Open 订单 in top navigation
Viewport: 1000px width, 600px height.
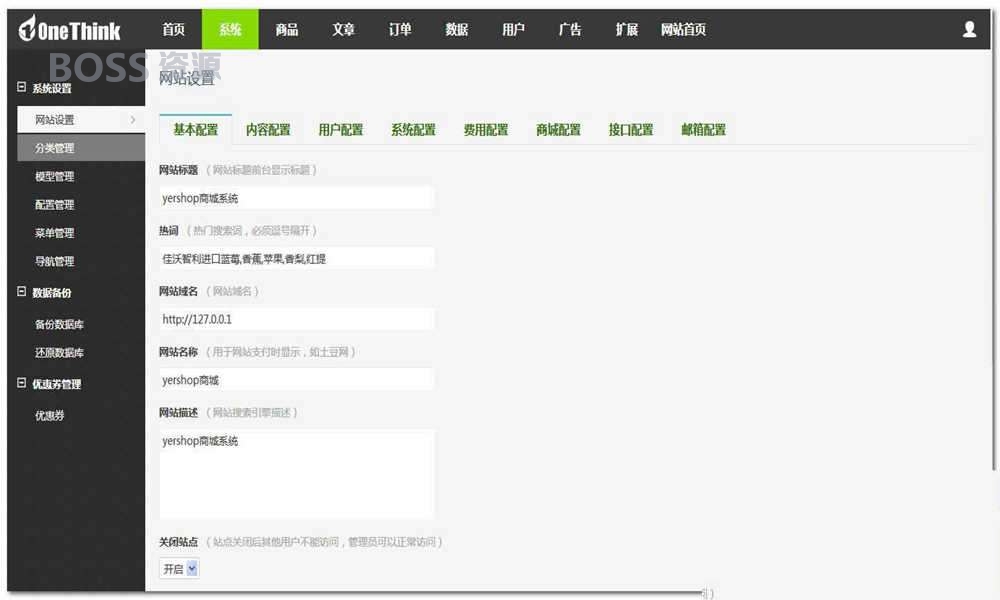click(400, 29)
